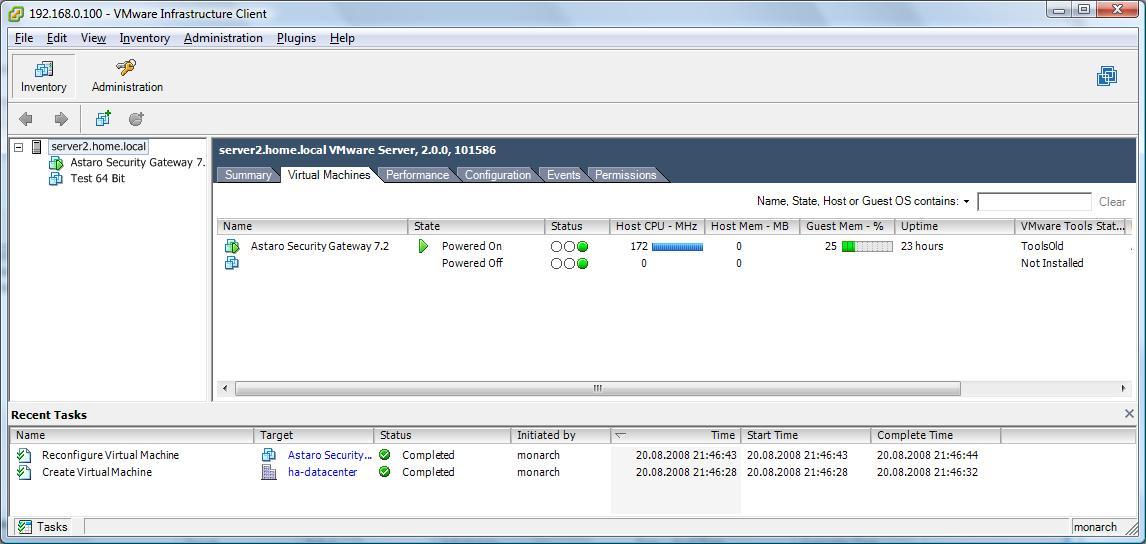The image size is (1146, 544).
Task: Open the ha-datacenter target link
Action: (322, 472)
